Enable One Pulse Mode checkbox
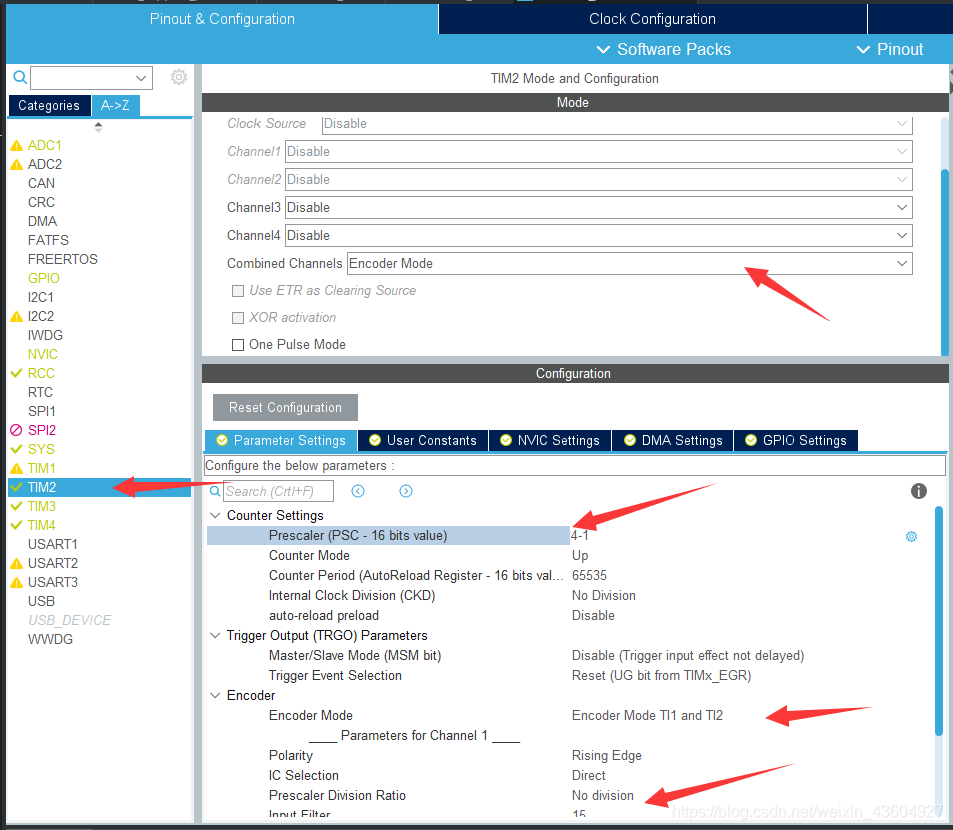 (238, 345)
